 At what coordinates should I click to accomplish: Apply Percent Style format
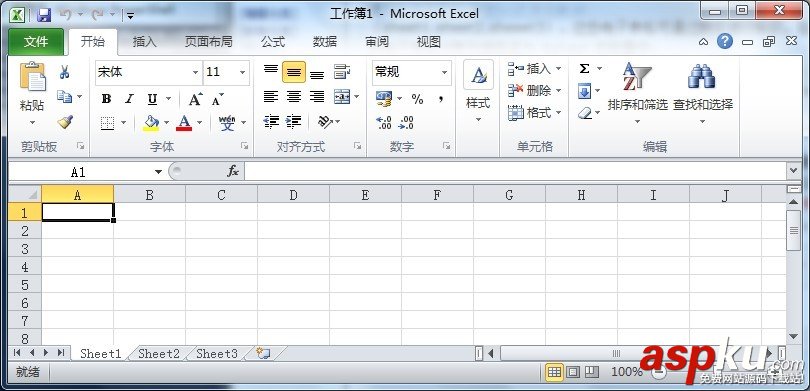417,99
